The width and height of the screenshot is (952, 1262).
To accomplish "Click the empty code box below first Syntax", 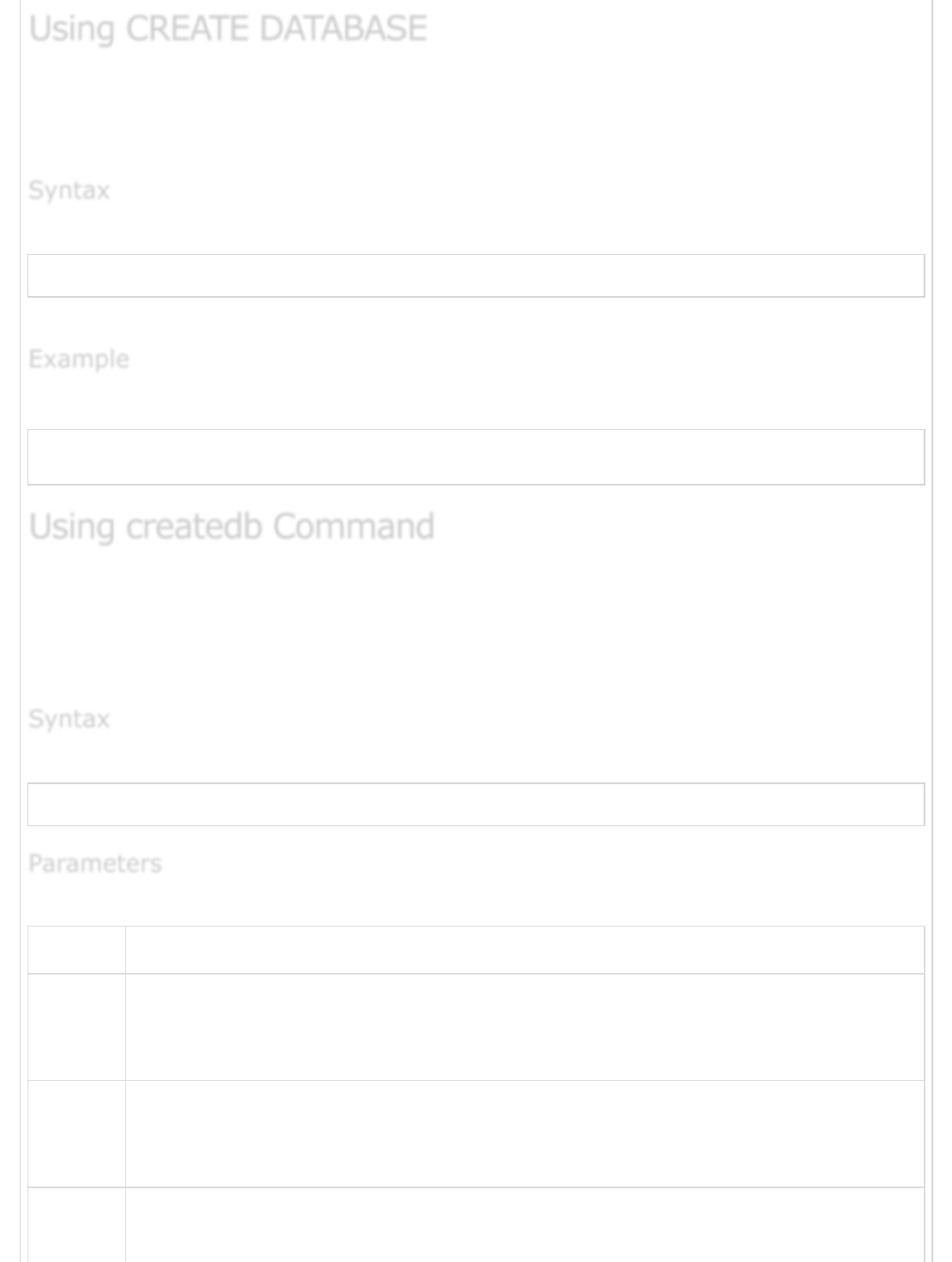I will (x=476, y=276).
